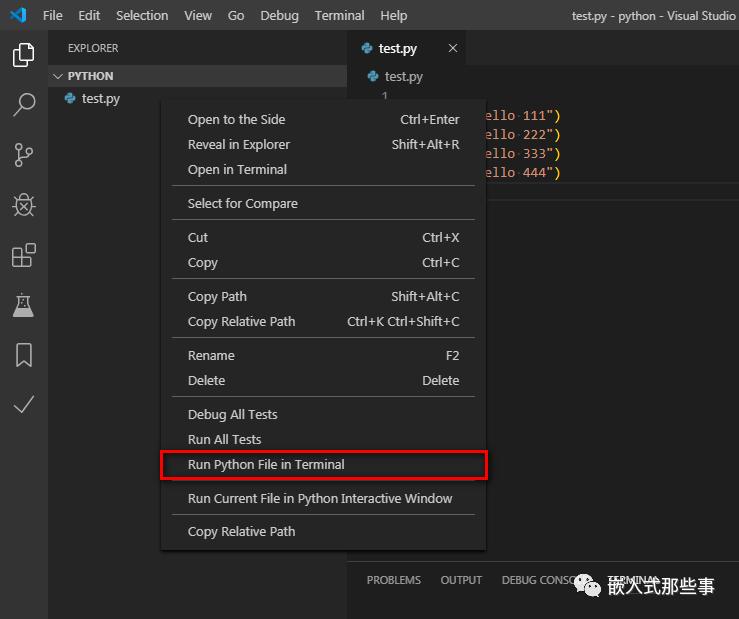Choose Copy Path entry
This screenshot has height=619, width=739.
[x=323, y=297]
